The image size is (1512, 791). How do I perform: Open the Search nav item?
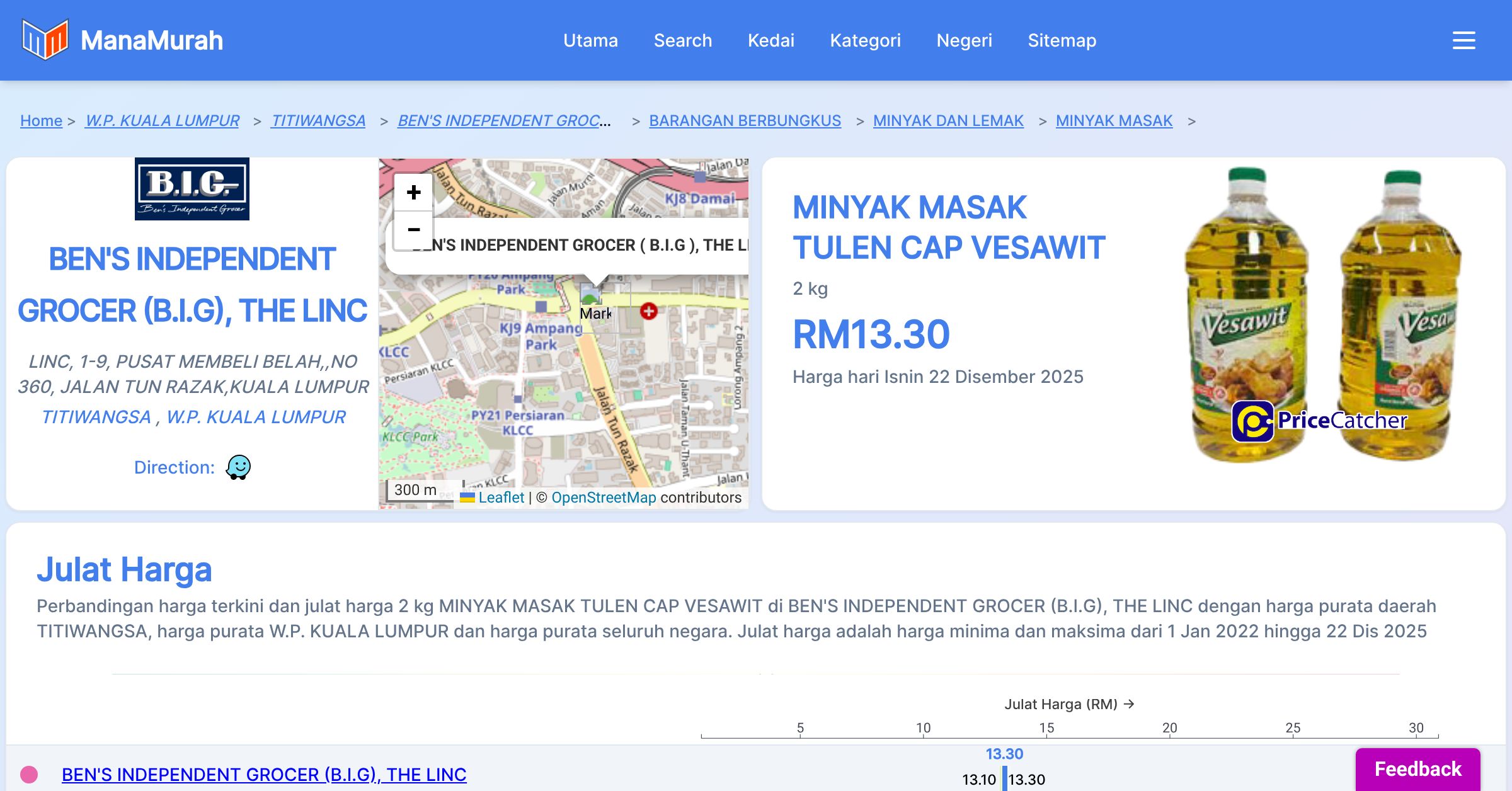tap(682, 40)
